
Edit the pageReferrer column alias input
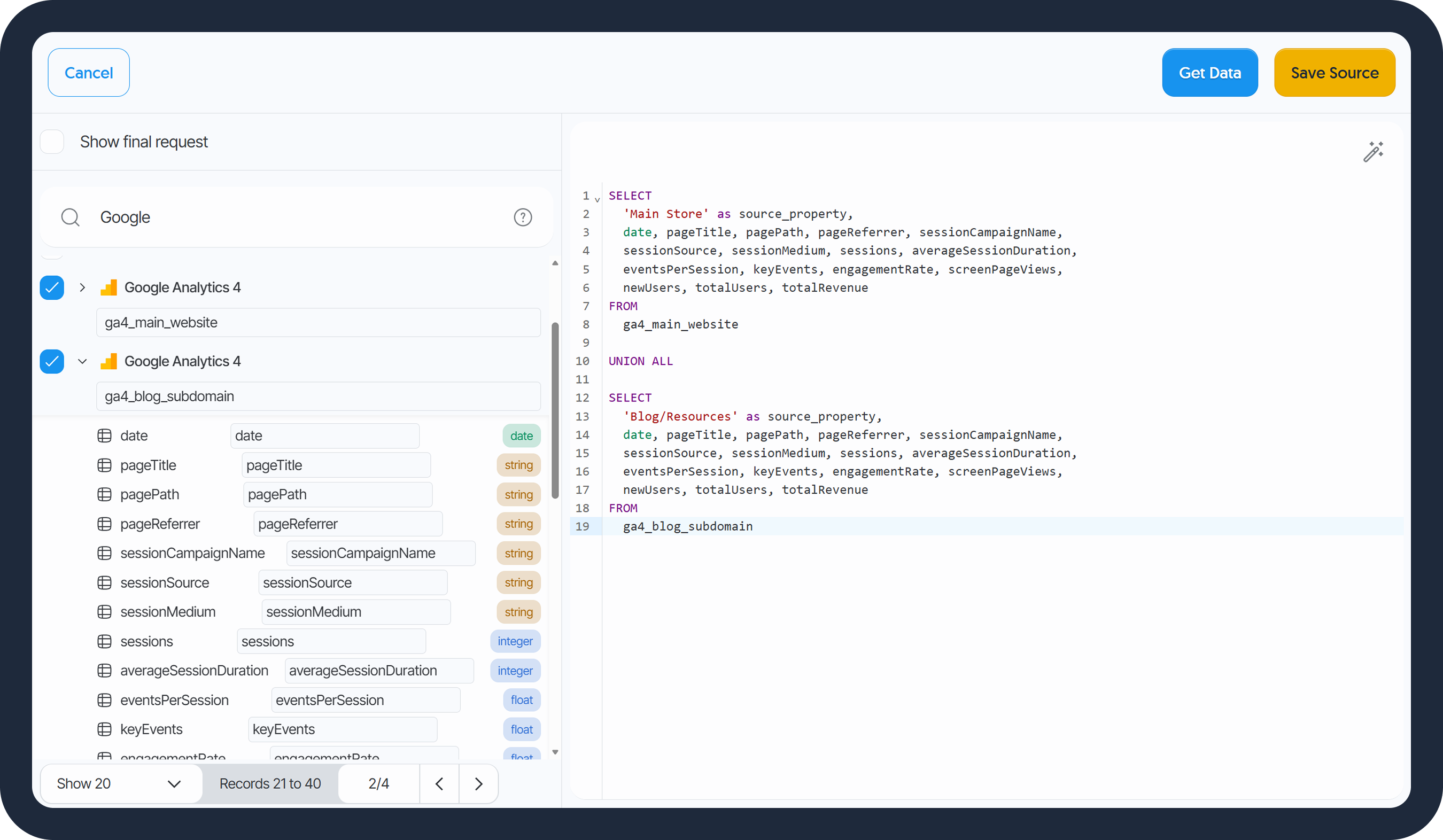pyautogui.click(x=348, y=523)
